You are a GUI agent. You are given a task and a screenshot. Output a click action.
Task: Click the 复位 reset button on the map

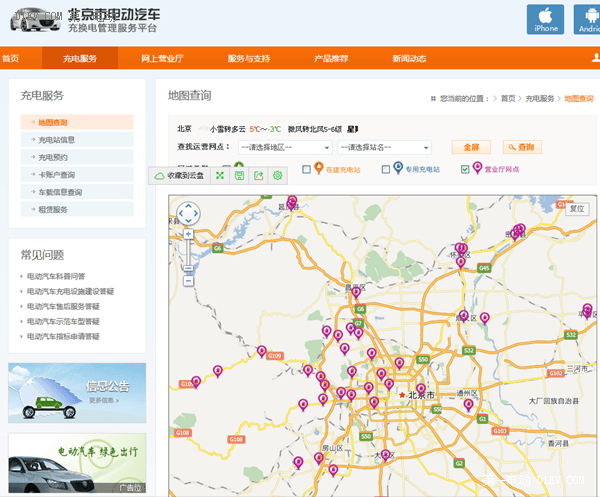coord(577,209)
